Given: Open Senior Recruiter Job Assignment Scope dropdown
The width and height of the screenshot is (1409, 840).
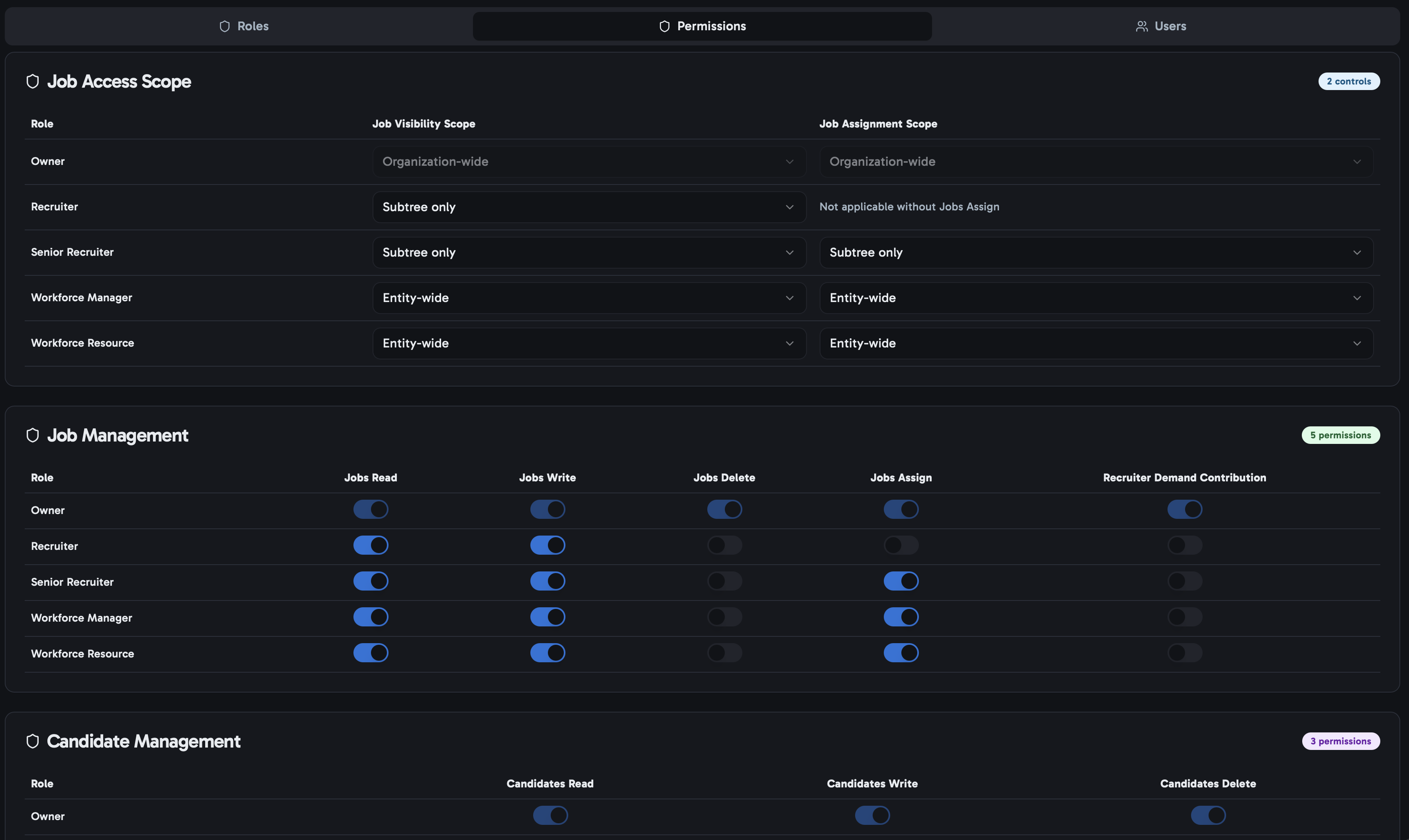Looking at the screenshot, I should 1096,253.
